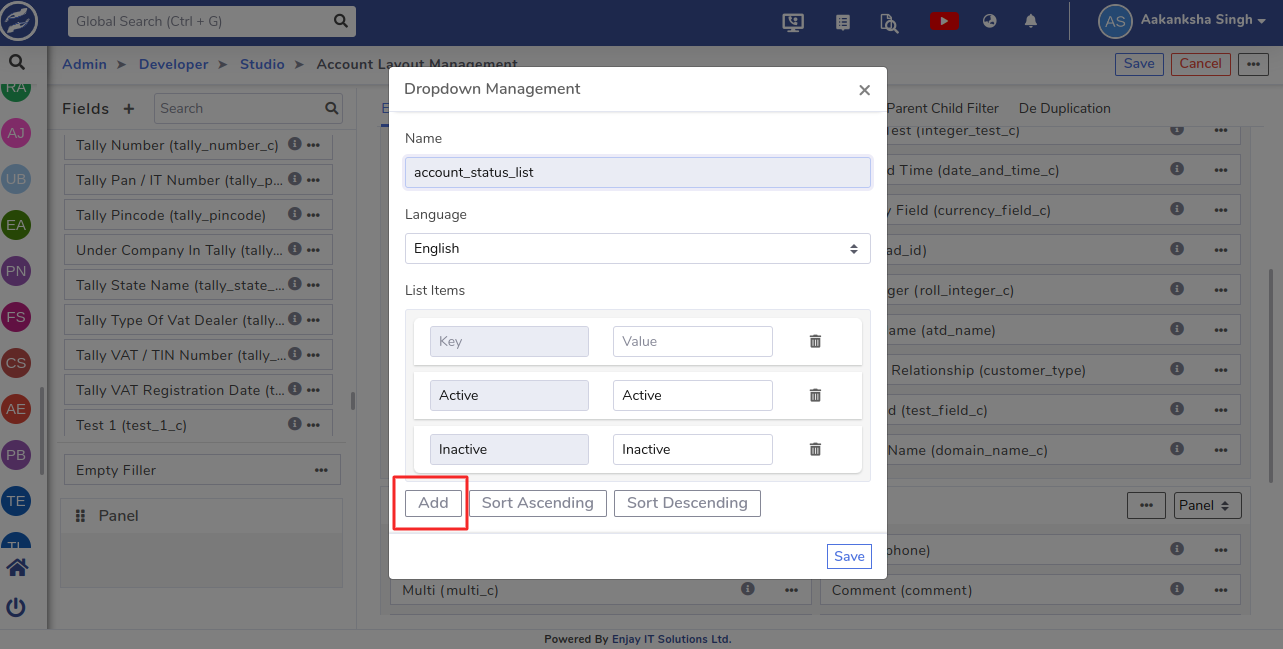Delete the Inactive list item
The width and height of the screenshot is (1283, 649).
815,449
